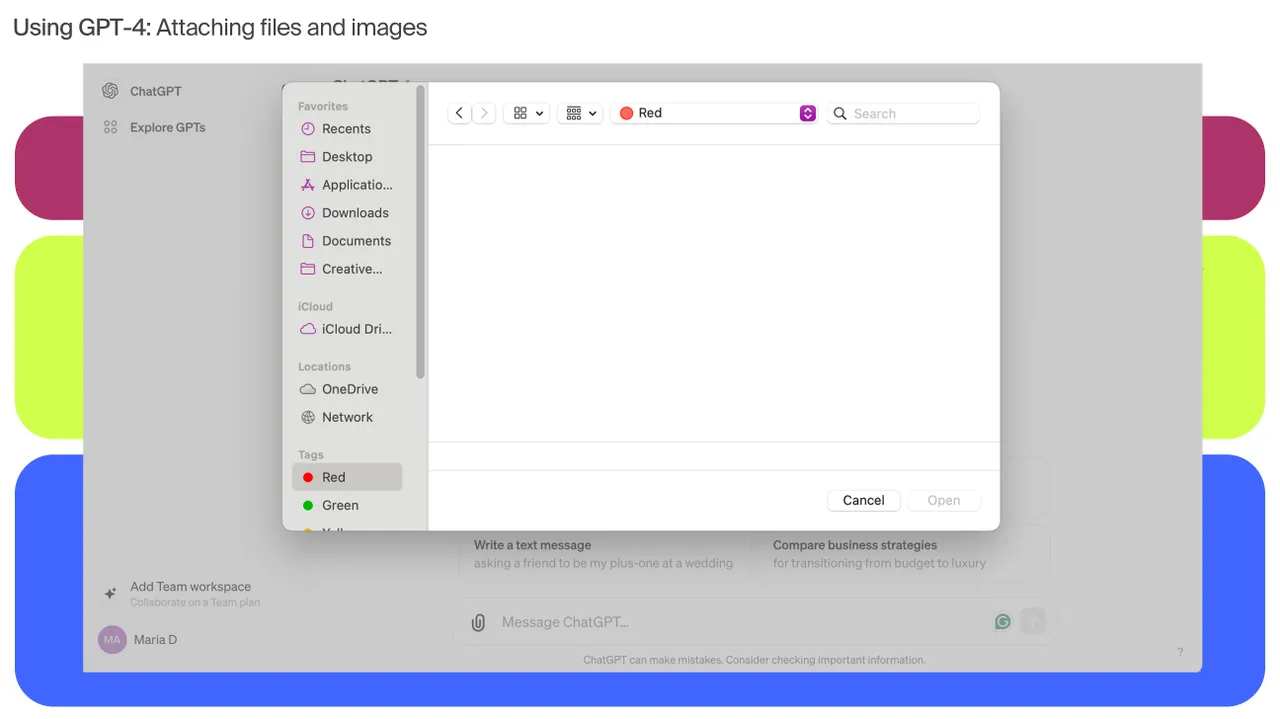This screenshot has height=719, width=1280.
Task: Go forward with the right chevron button
Action: coord(484,113)
